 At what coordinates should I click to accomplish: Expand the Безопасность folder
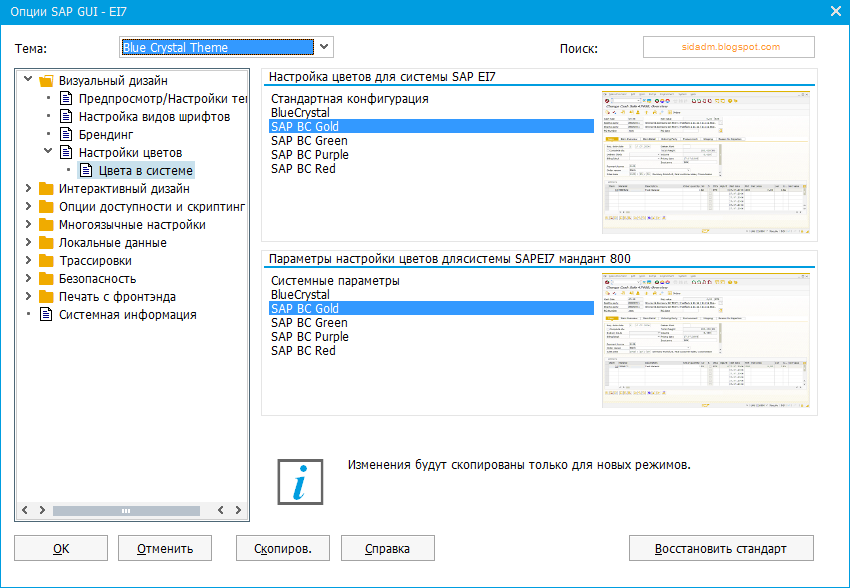28,278
